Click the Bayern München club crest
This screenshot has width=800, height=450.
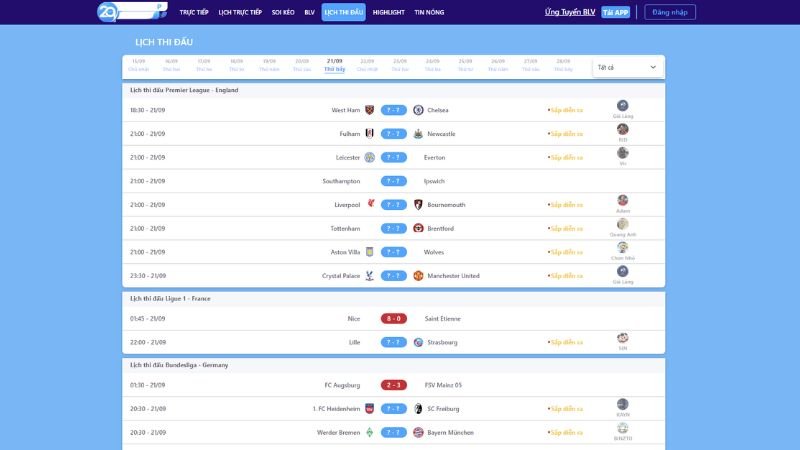pos(418,432)
